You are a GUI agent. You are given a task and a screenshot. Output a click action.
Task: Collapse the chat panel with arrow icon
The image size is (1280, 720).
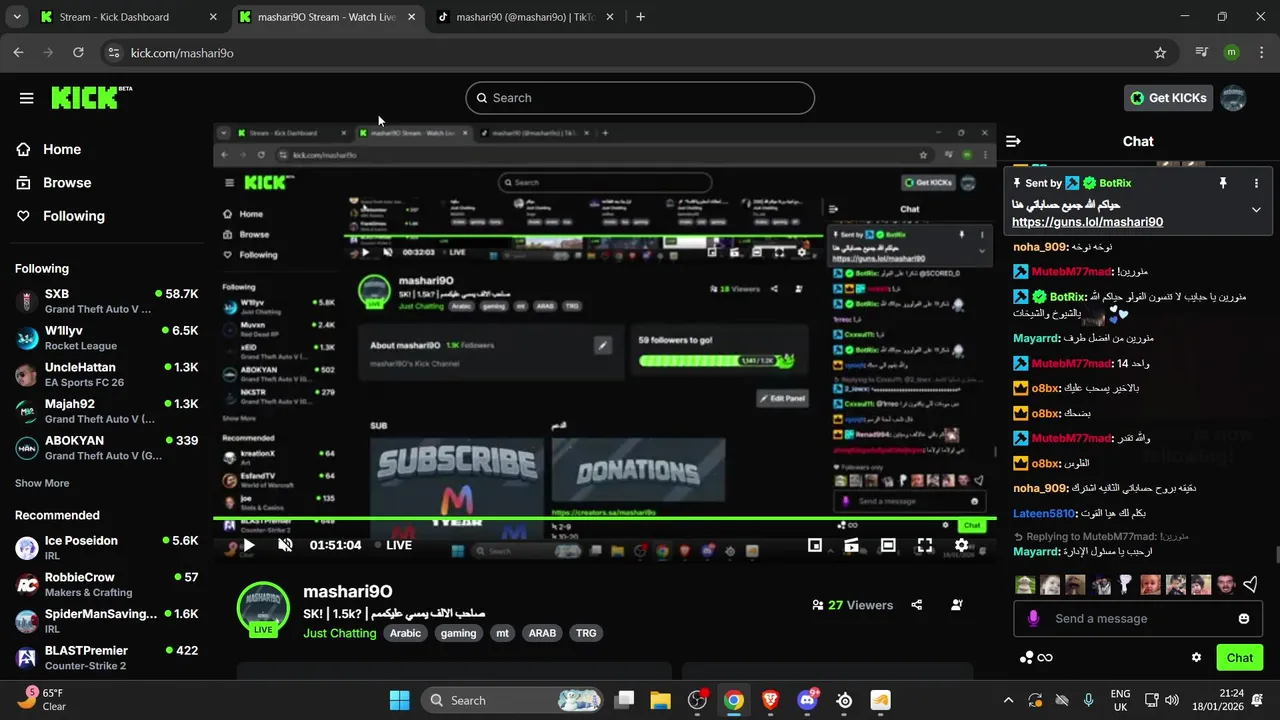pos(1013,141)
